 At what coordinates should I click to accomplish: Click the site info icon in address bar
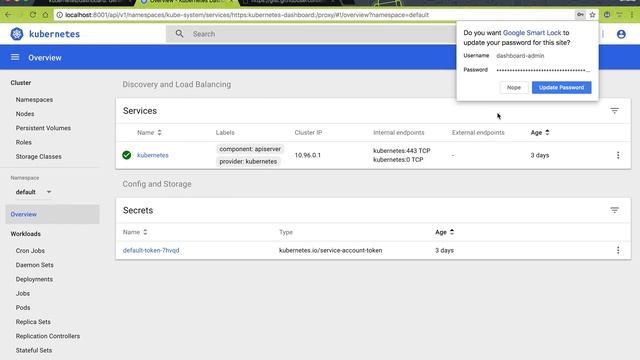[60, 15]
